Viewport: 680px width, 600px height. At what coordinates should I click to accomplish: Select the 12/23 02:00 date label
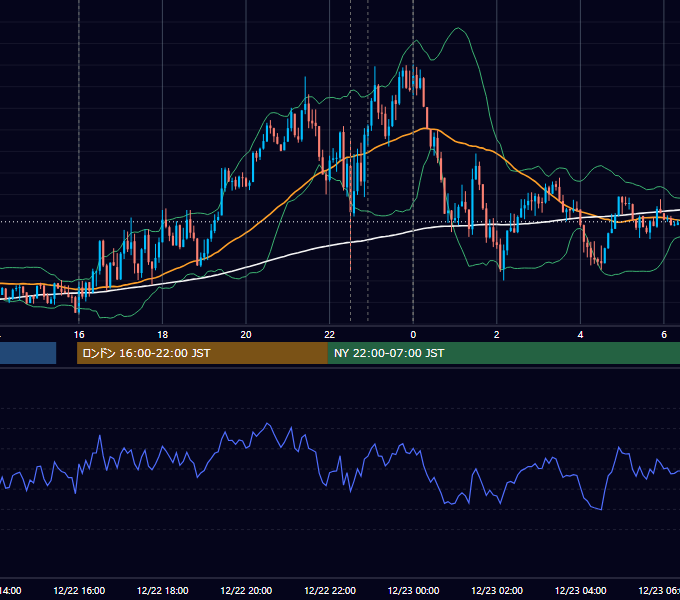click(497, 590)
